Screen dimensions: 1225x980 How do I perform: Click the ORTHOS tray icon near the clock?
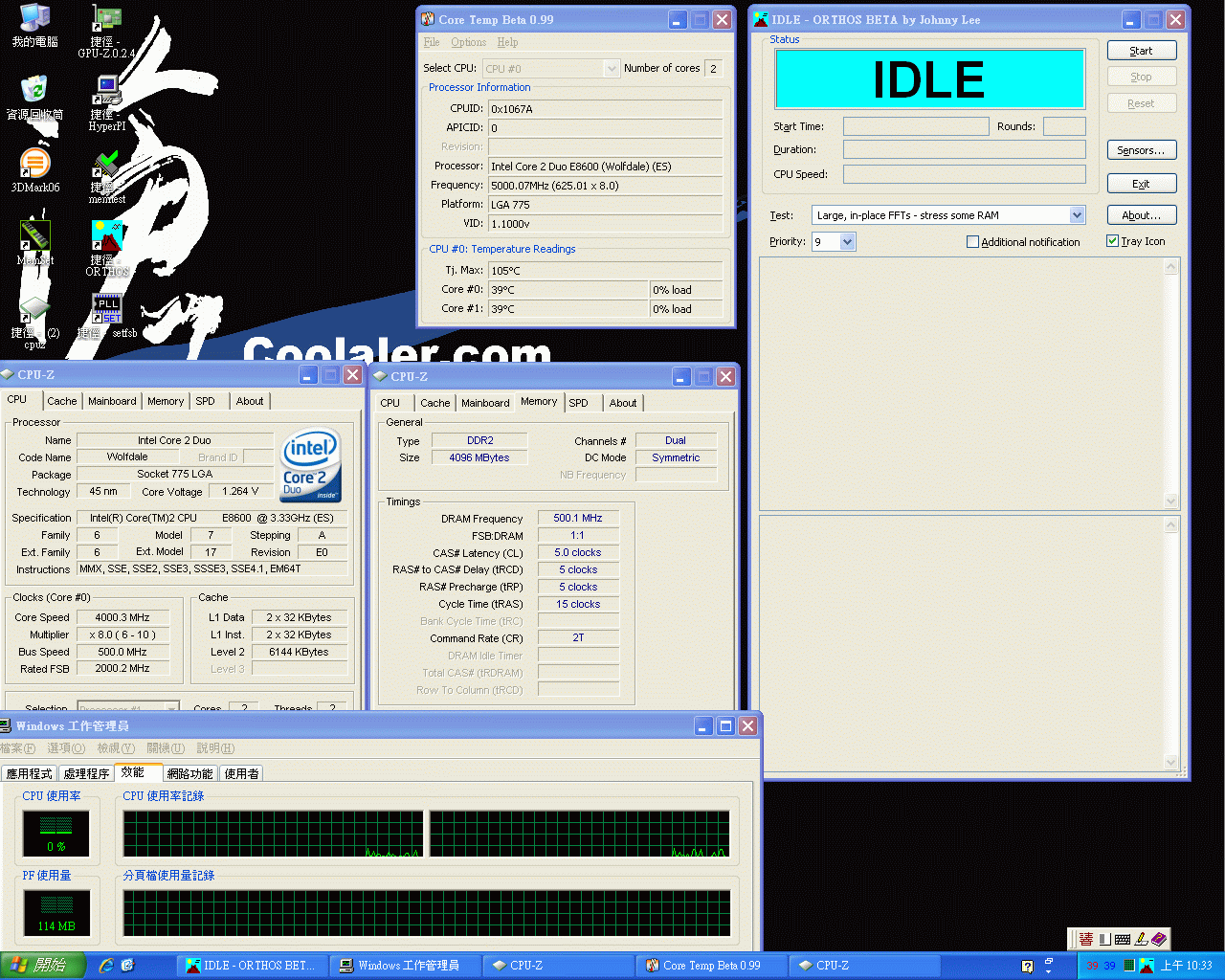[1147, 966]
